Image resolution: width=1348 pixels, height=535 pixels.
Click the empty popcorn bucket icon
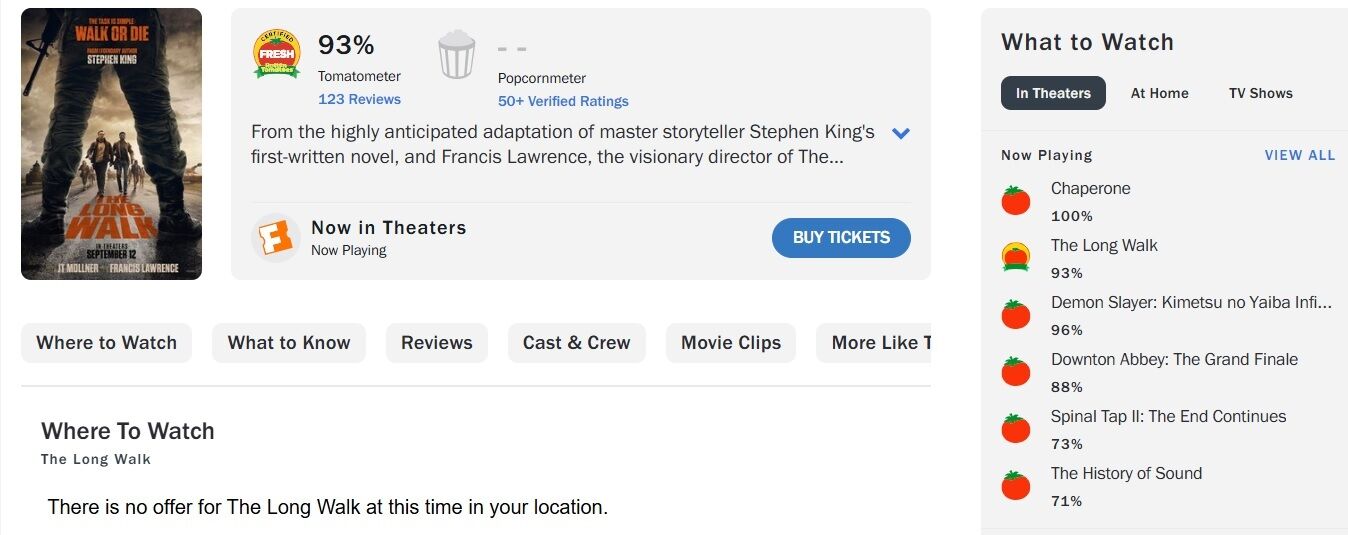[456, 55]
